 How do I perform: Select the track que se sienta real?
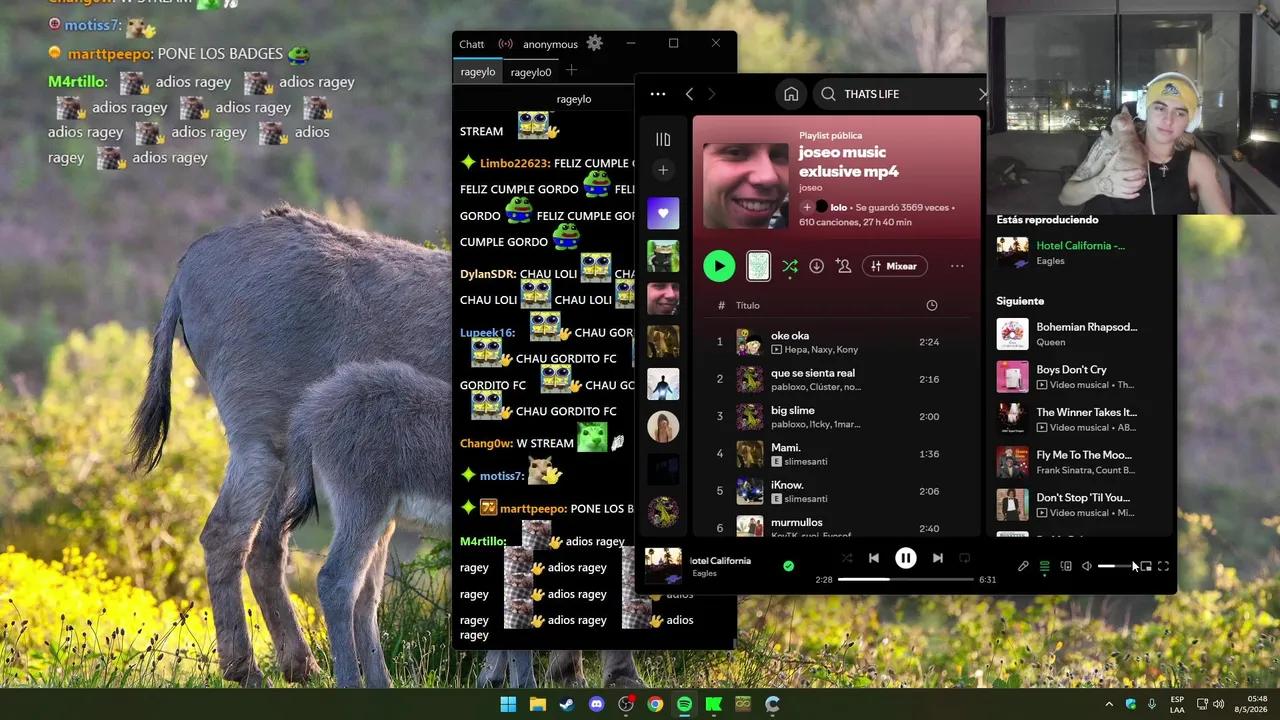click(x=838, y=379)
